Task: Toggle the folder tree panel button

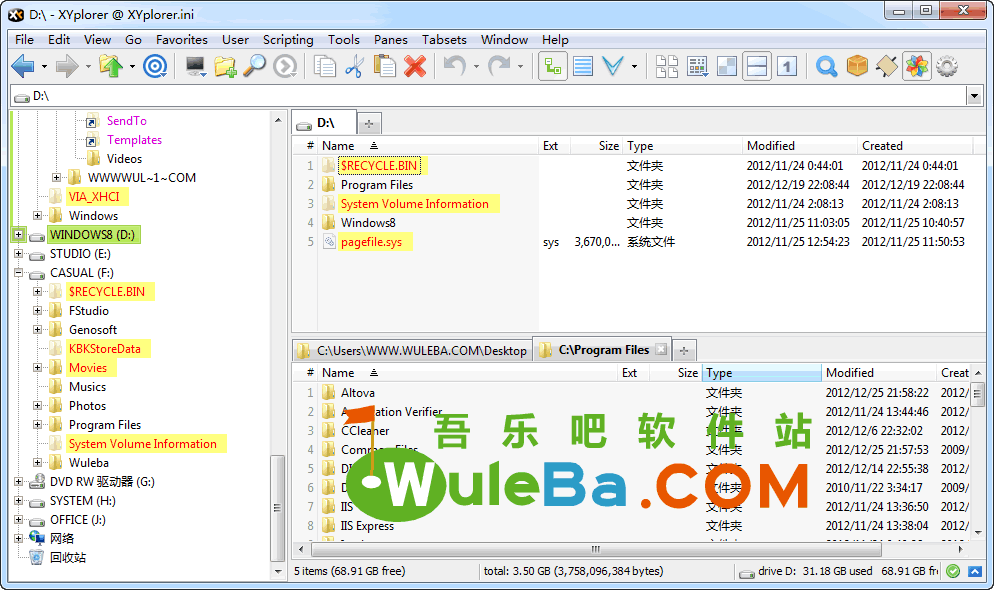Action: coord(553,66)
